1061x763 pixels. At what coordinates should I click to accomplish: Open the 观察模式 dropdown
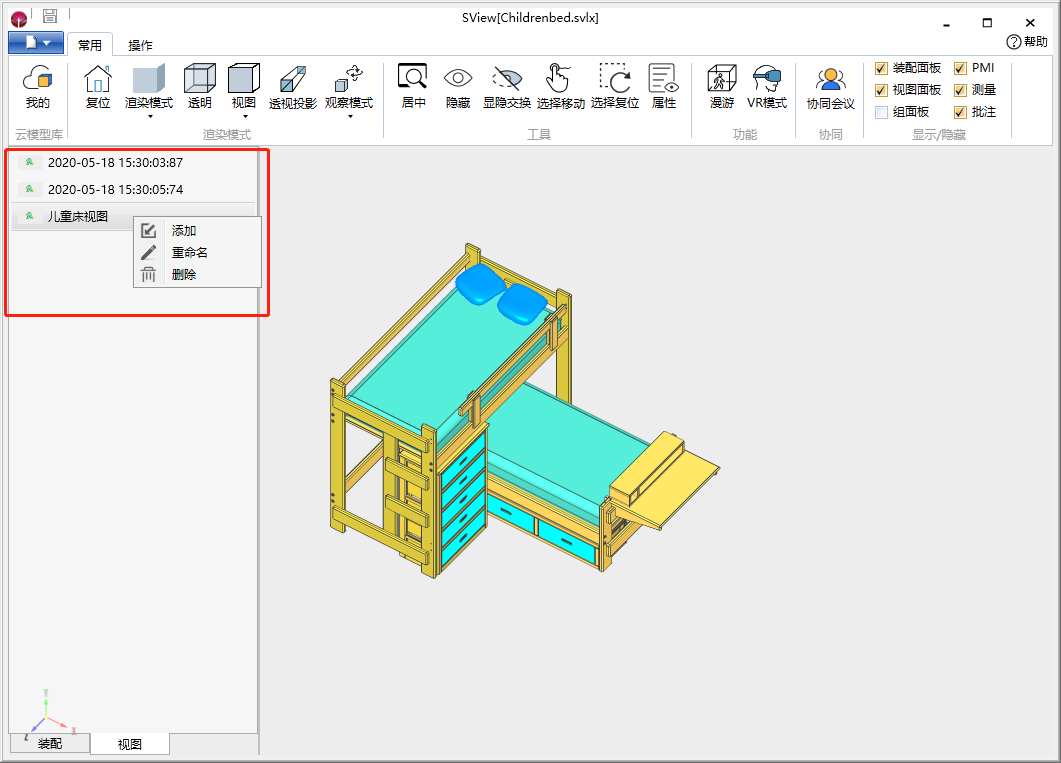[x=349, y=116]
